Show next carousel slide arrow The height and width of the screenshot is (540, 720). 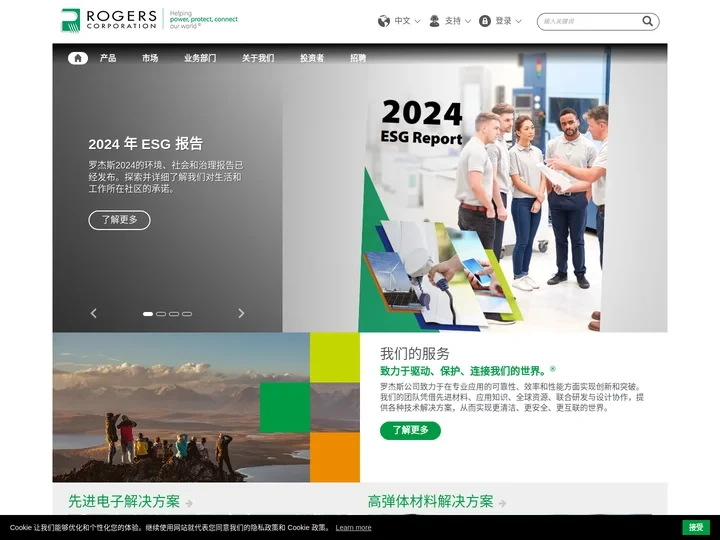[x=241, y=313]
